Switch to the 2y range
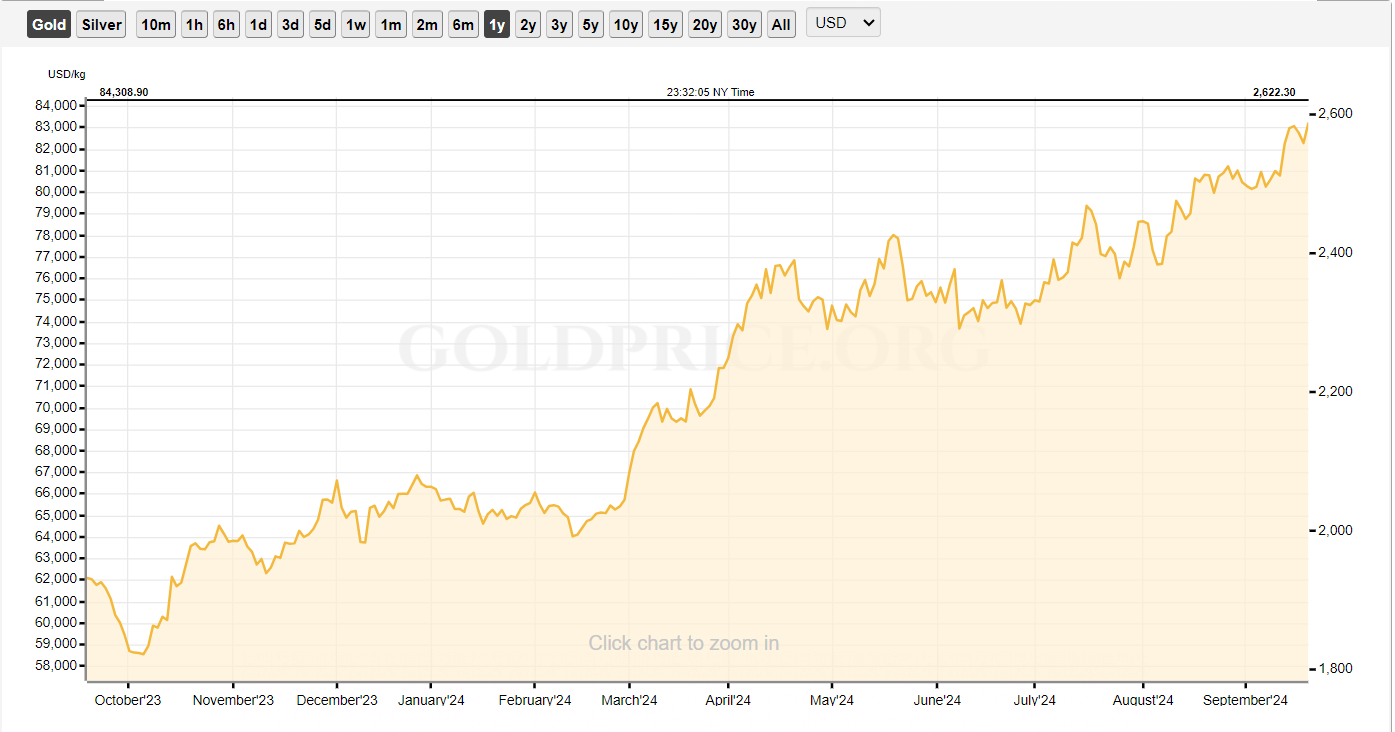 pyautogui.click(x=528, y=24)
